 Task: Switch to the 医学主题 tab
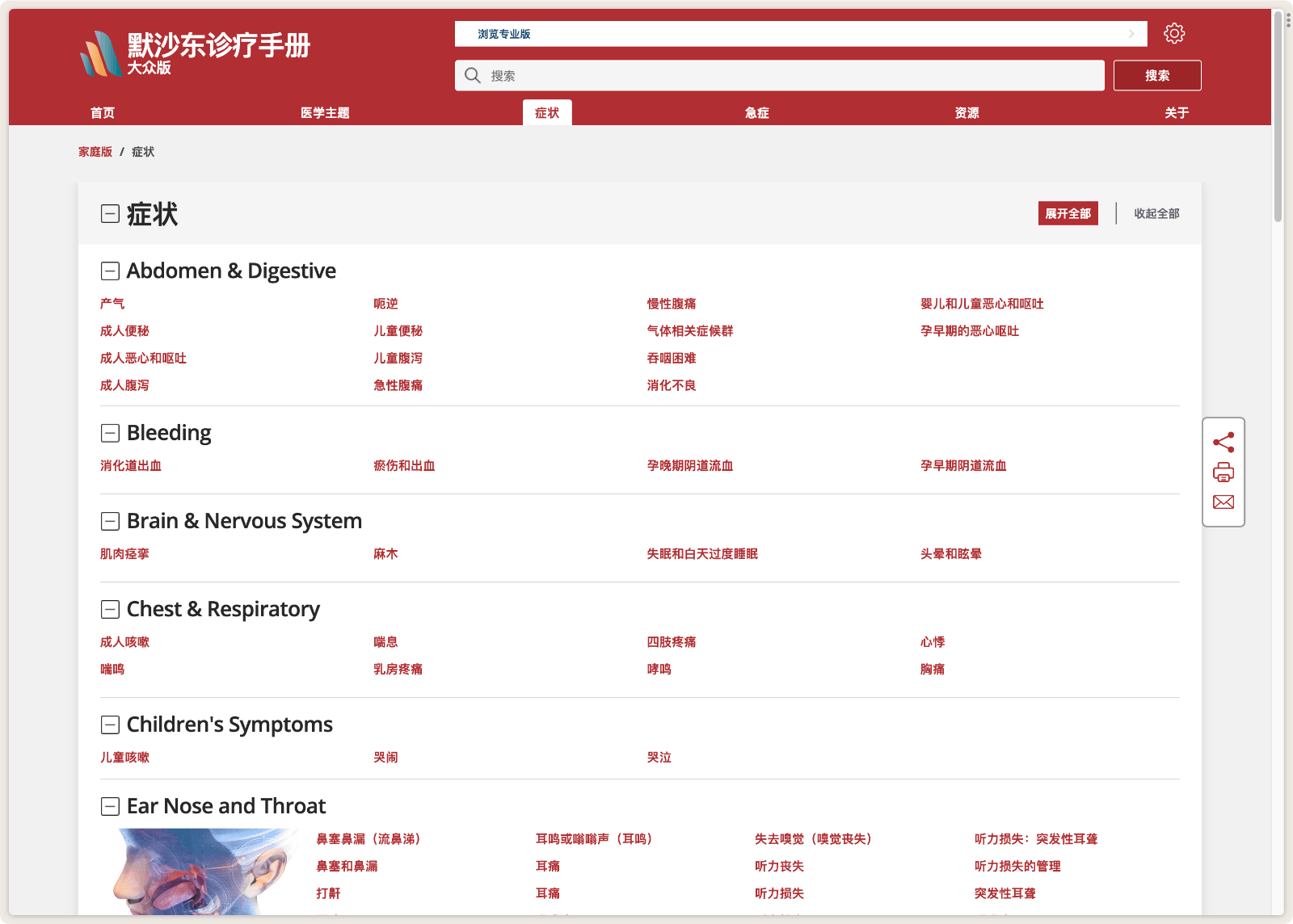coord(325,113)
